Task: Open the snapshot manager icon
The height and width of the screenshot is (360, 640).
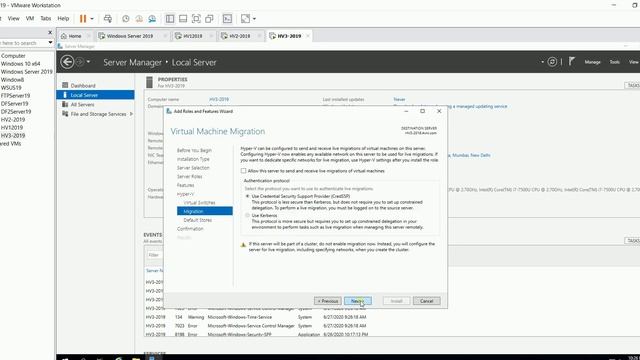Action: click(152, 19)
